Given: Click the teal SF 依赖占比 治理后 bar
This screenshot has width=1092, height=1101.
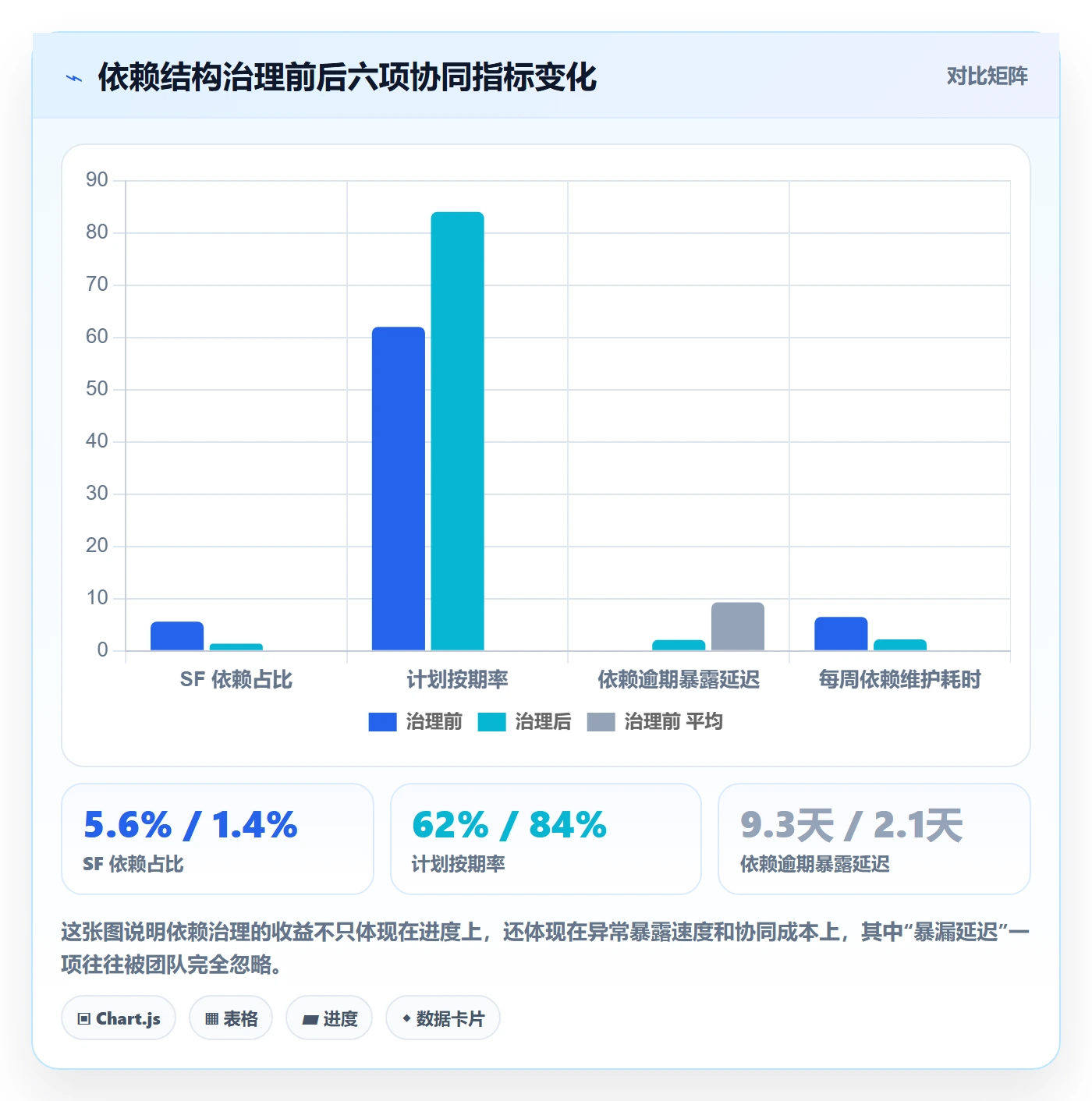Looking at the screenshot, I should (236, 647).
